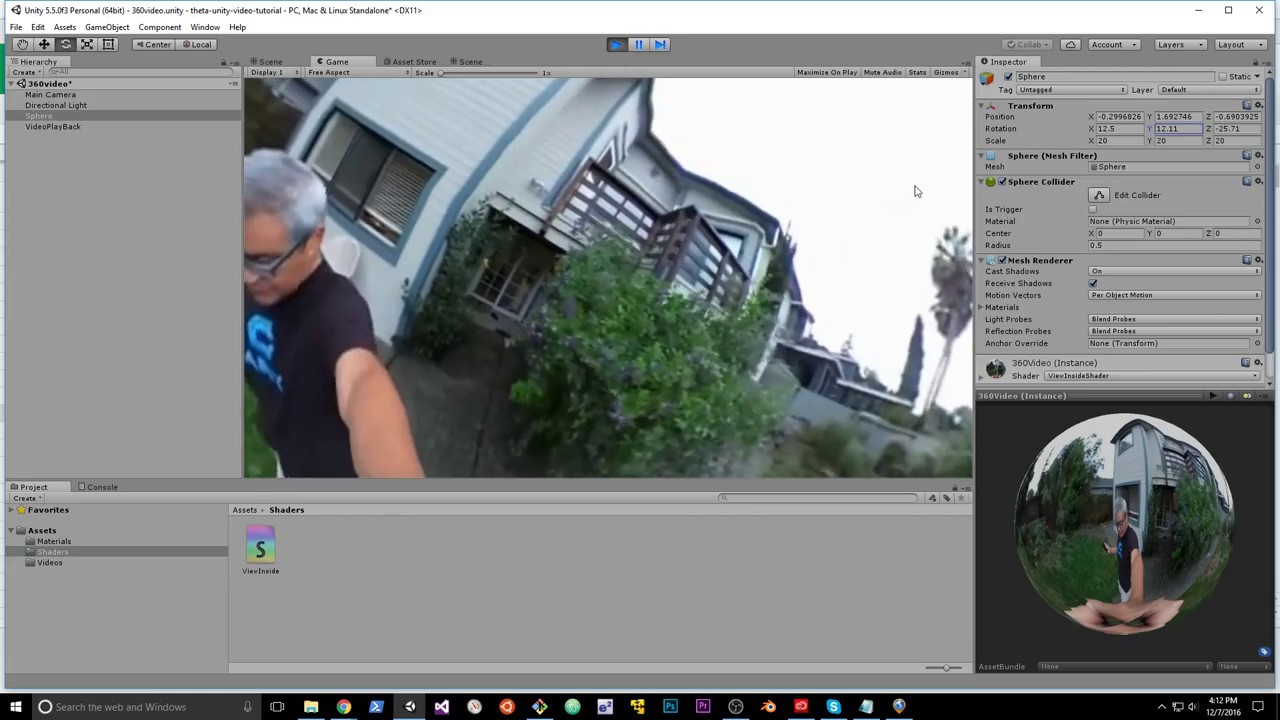Toggle the Is Trigger checkbox
The image size is (1280, 720).
pos(1093,209)
